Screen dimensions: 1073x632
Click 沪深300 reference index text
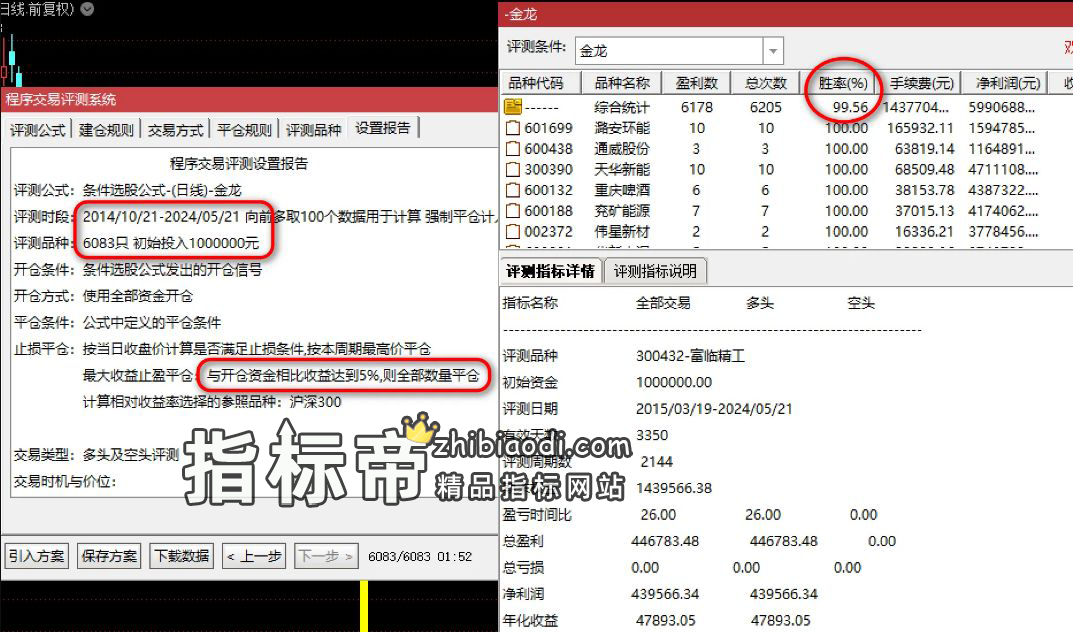(x=315, y=402)
